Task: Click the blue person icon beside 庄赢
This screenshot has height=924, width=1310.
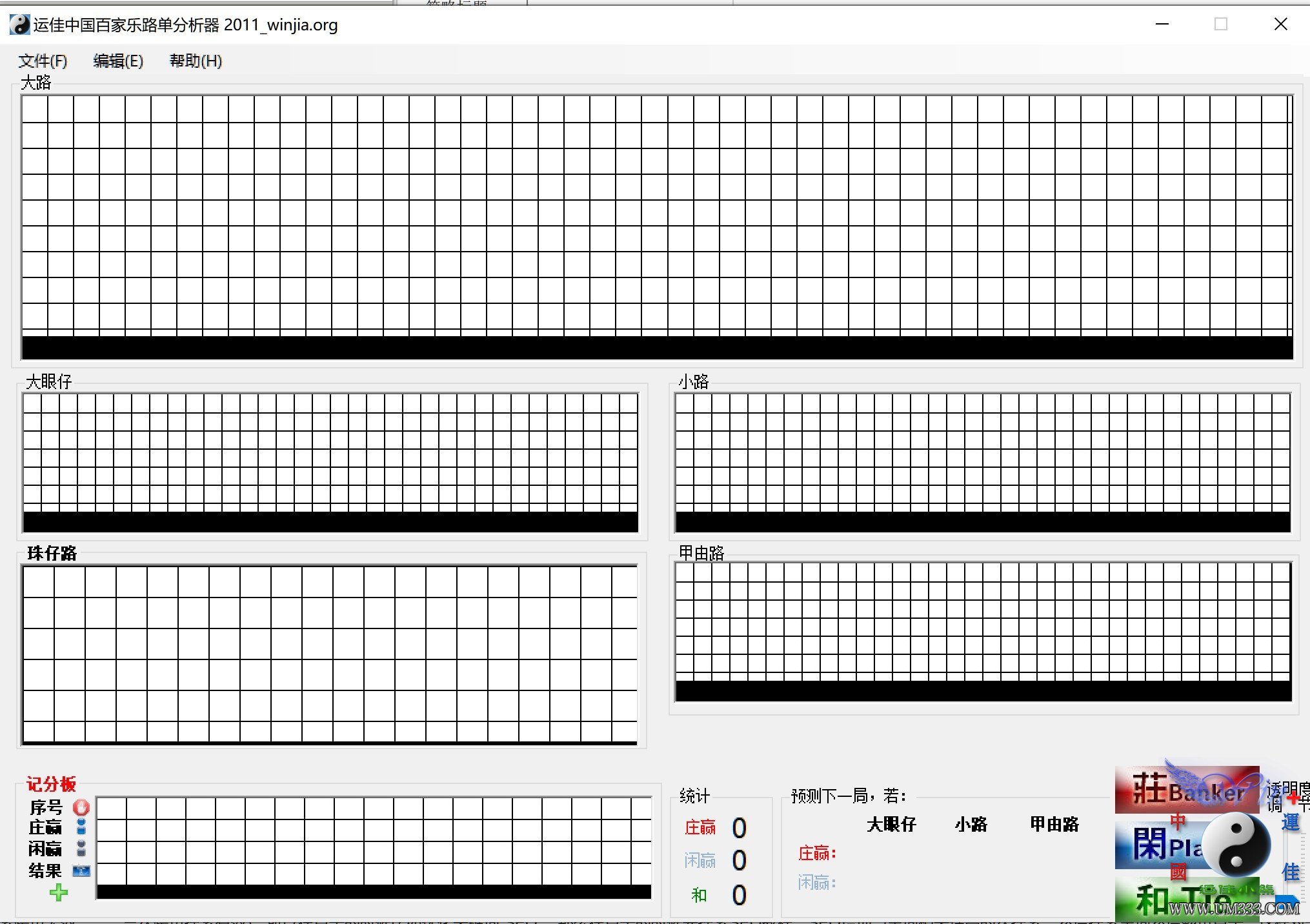Action: coord(81,827)
